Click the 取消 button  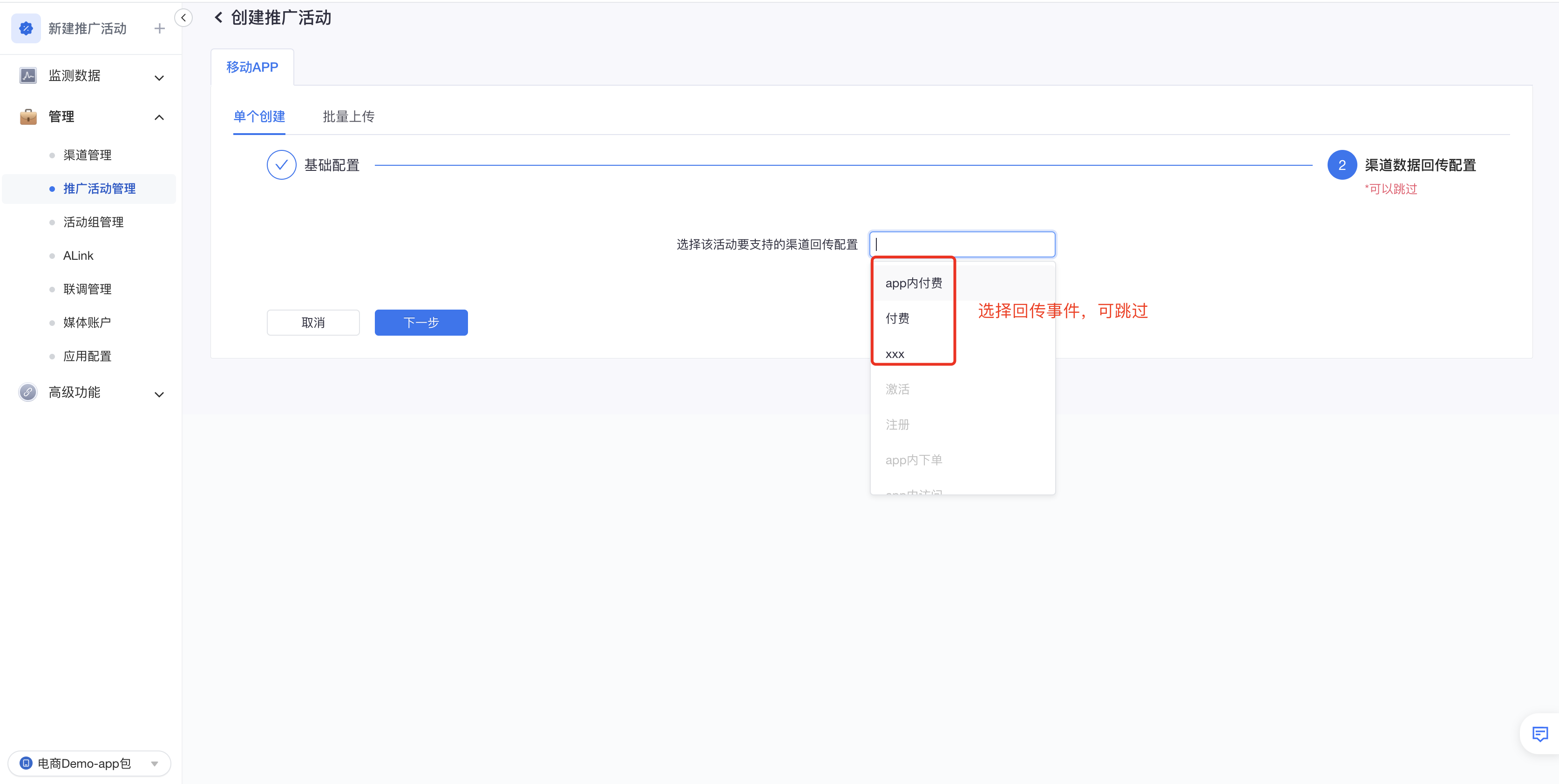313,323
